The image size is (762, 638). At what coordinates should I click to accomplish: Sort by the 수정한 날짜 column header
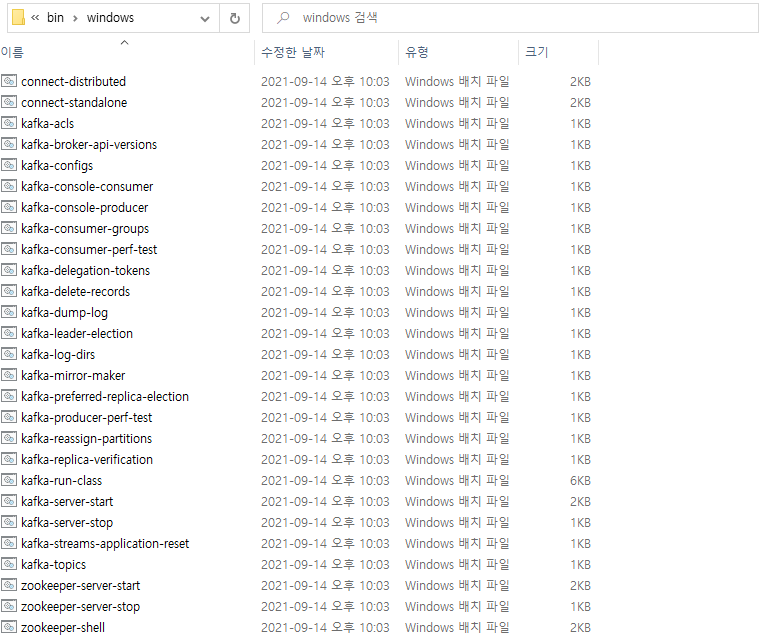pyautogui.click(x=326, y=52)
